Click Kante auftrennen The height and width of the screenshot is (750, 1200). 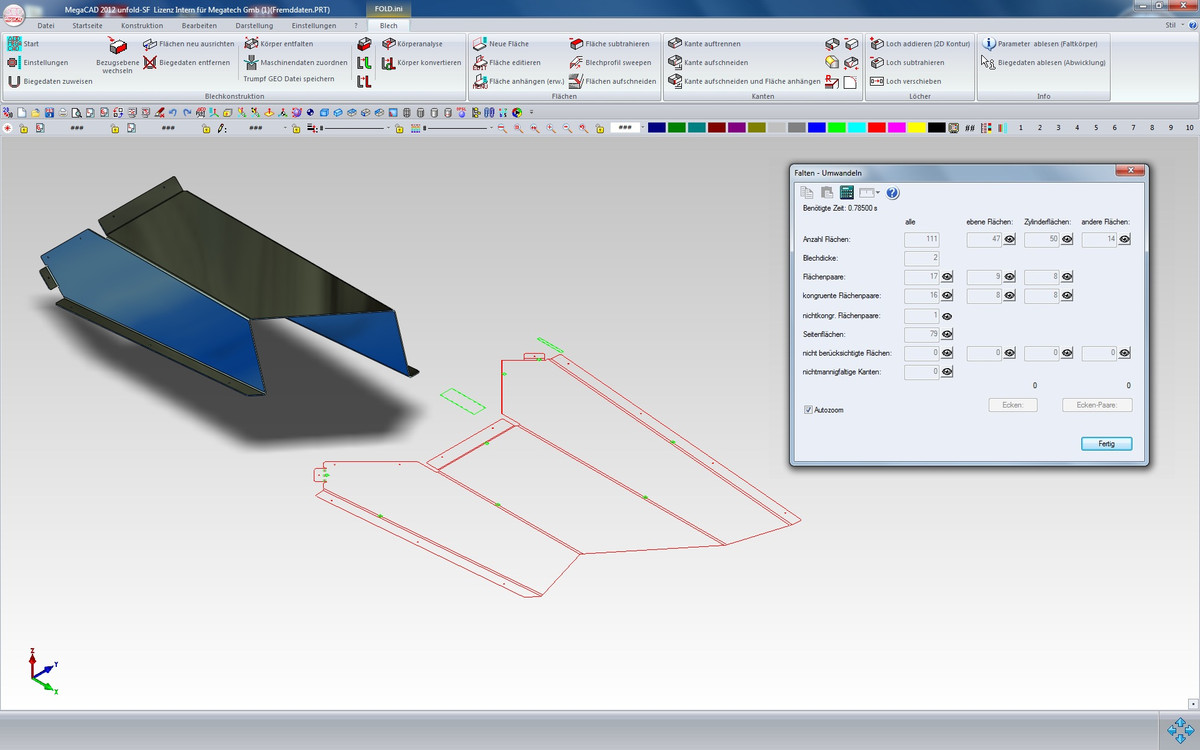pyautogui.click(x=705, y=44)
